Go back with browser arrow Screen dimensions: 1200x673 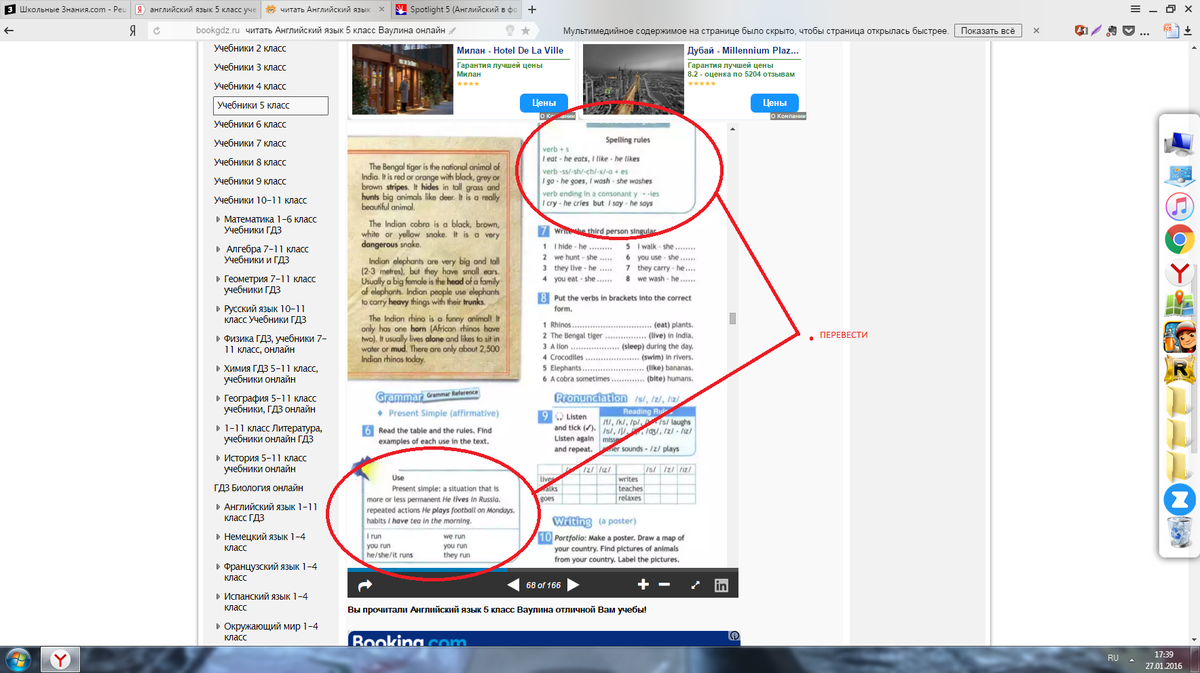(9, 31)
